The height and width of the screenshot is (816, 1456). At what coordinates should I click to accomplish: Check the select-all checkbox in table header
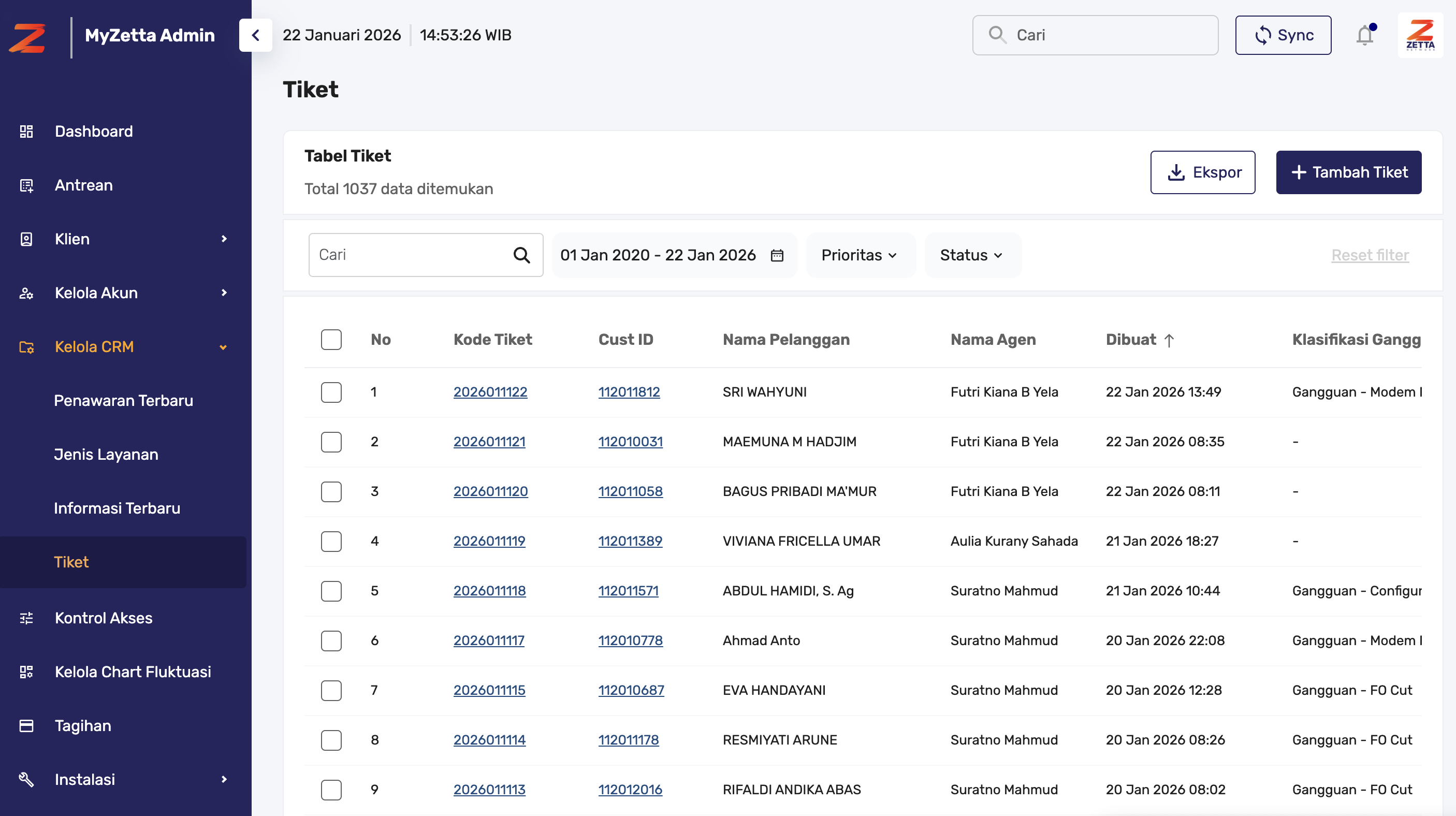click(331, 339)
